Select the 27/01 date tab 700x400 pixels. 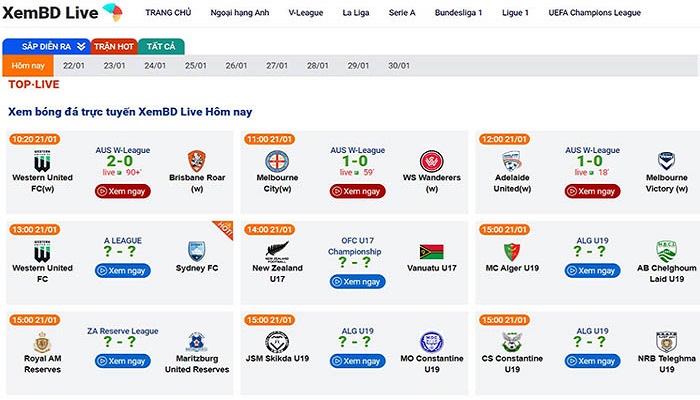tap(277, 66)
